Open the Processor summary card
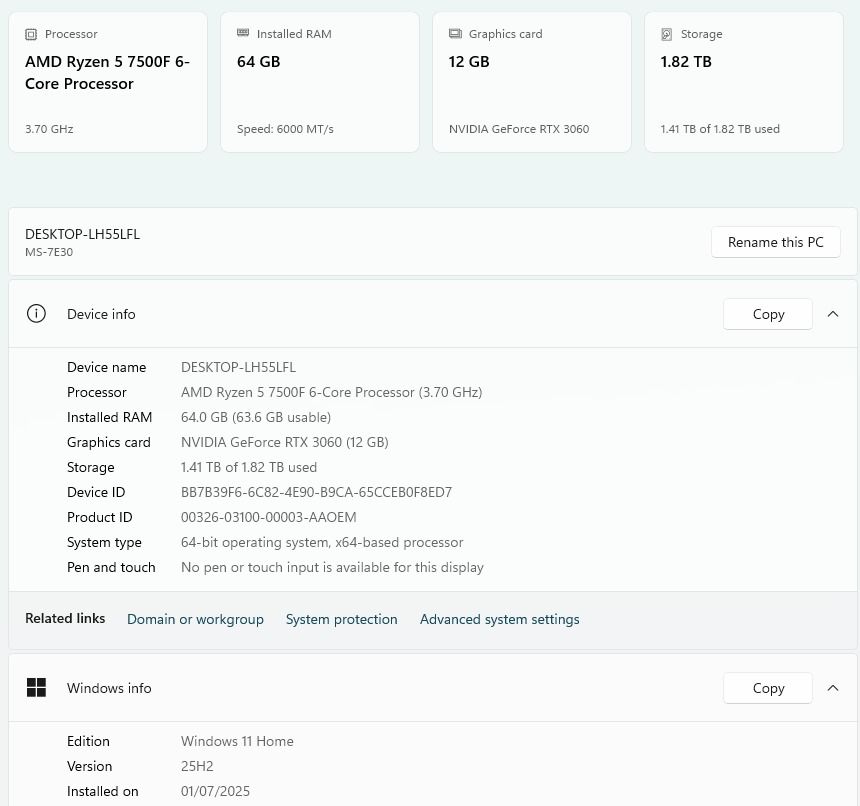 [108, 82]
